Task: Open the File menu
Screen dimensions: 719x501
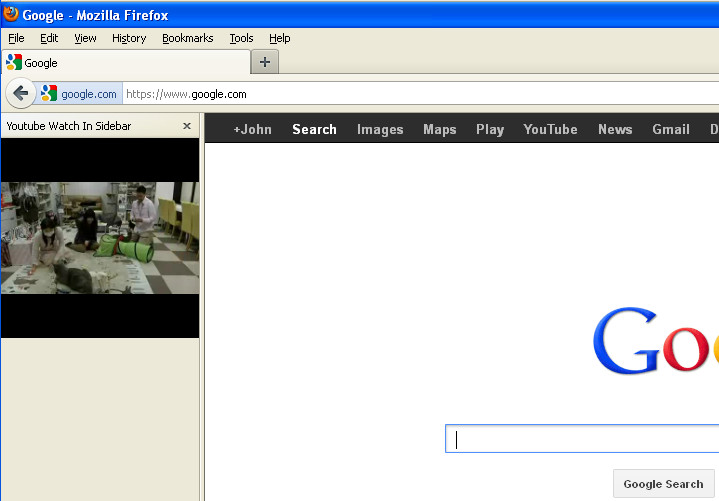Action: tap(16, 39)
